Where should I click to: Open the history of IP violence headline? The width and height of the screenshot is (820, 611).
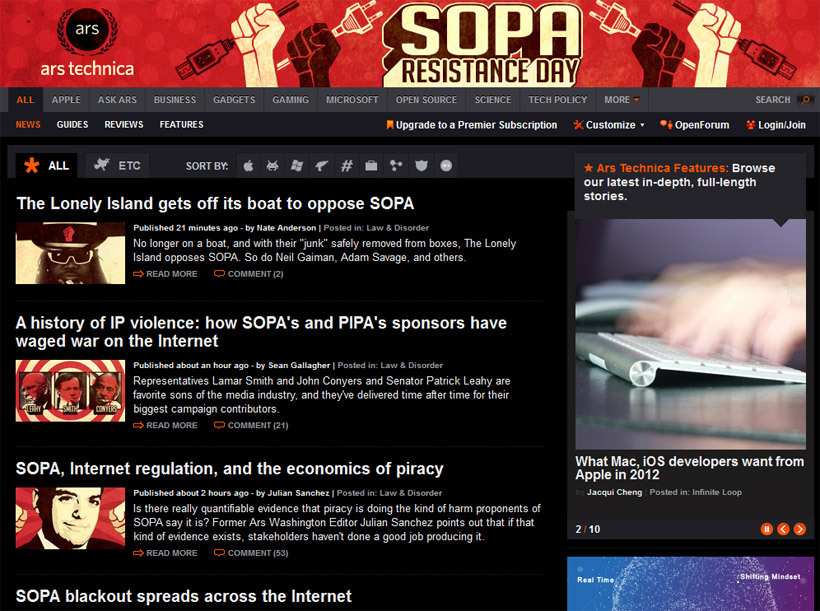pos(261,332)
